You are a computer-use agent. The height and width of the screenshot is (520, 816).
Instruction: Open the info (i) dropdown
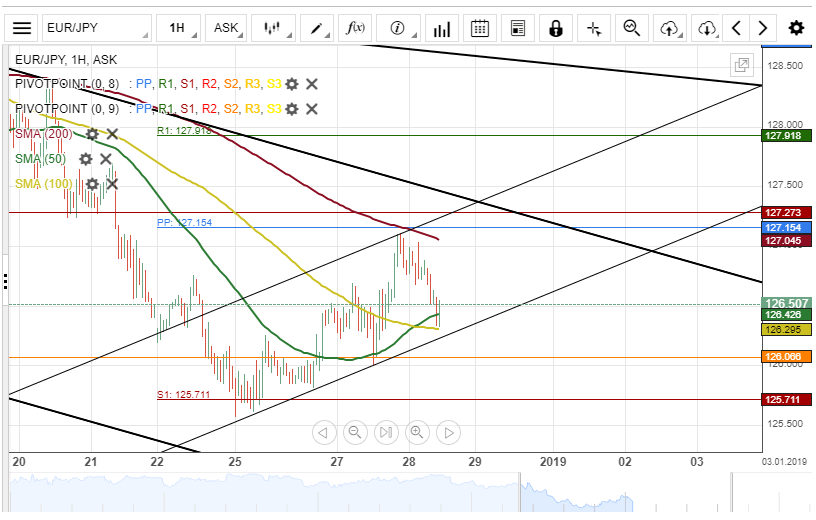point(398,28)
